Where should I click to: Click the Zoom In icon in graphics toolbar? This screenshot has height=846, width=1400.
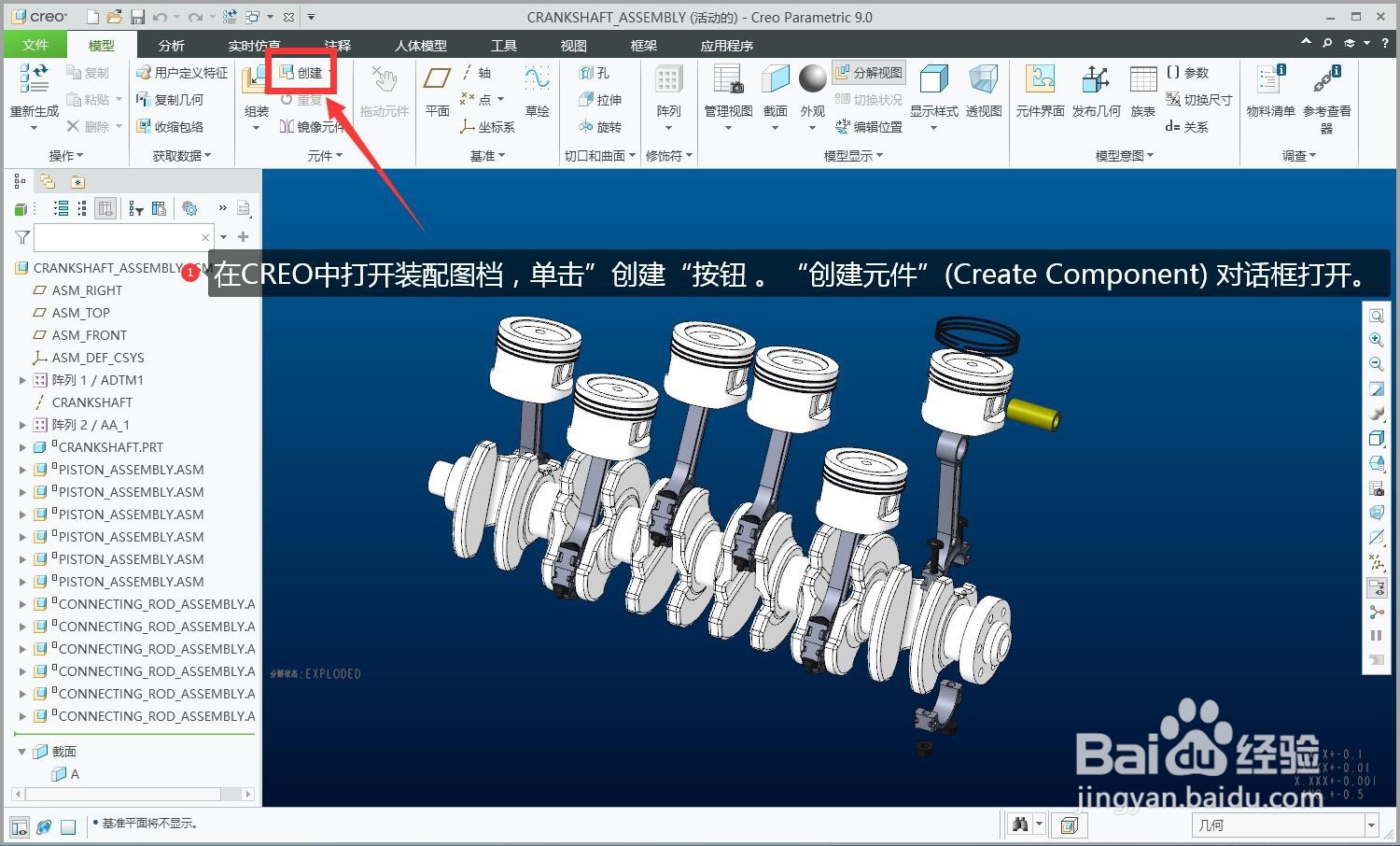click(1376, 340)
